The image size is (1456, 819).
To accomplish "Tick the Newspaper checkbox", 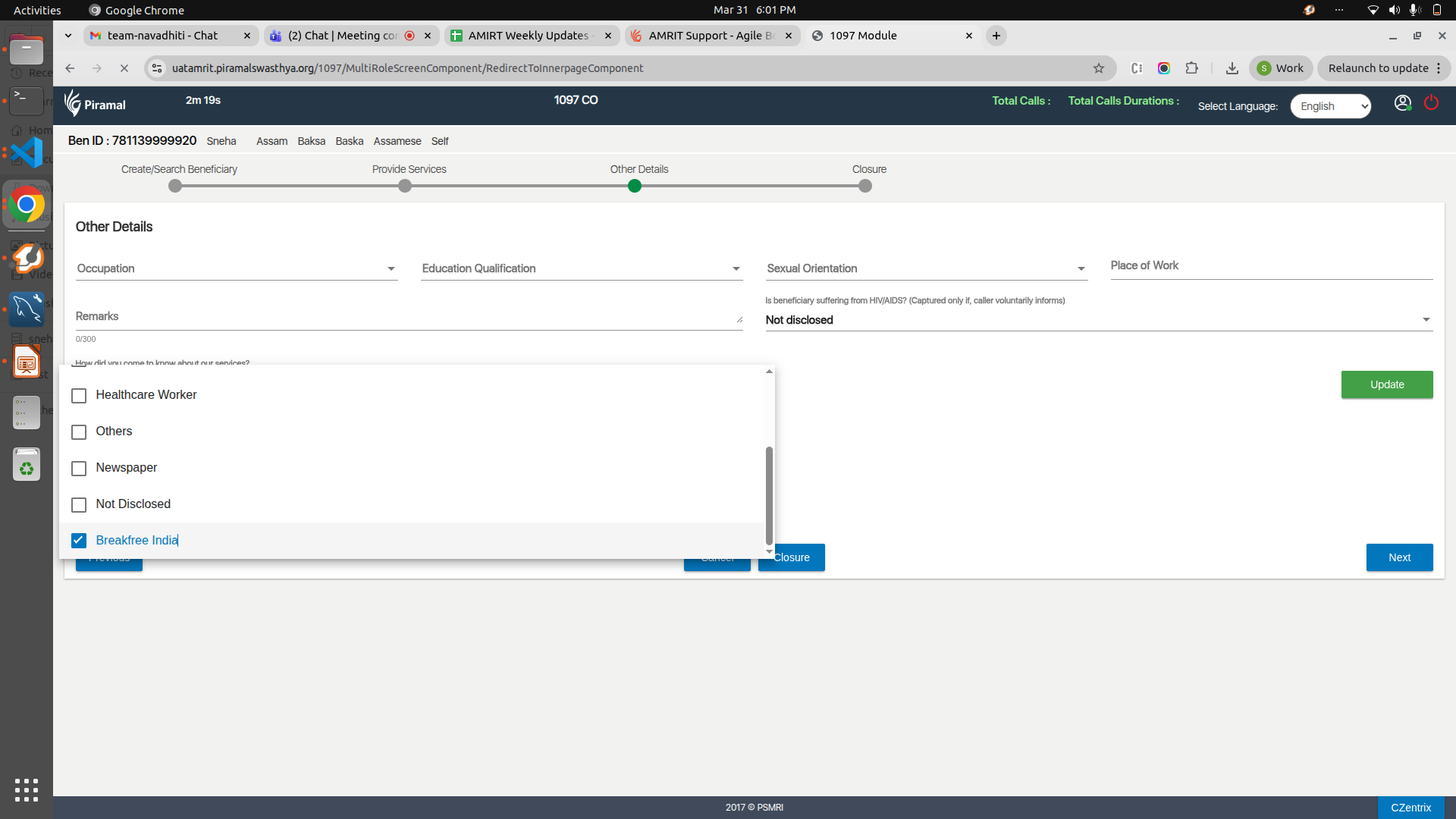I will 79,469.
